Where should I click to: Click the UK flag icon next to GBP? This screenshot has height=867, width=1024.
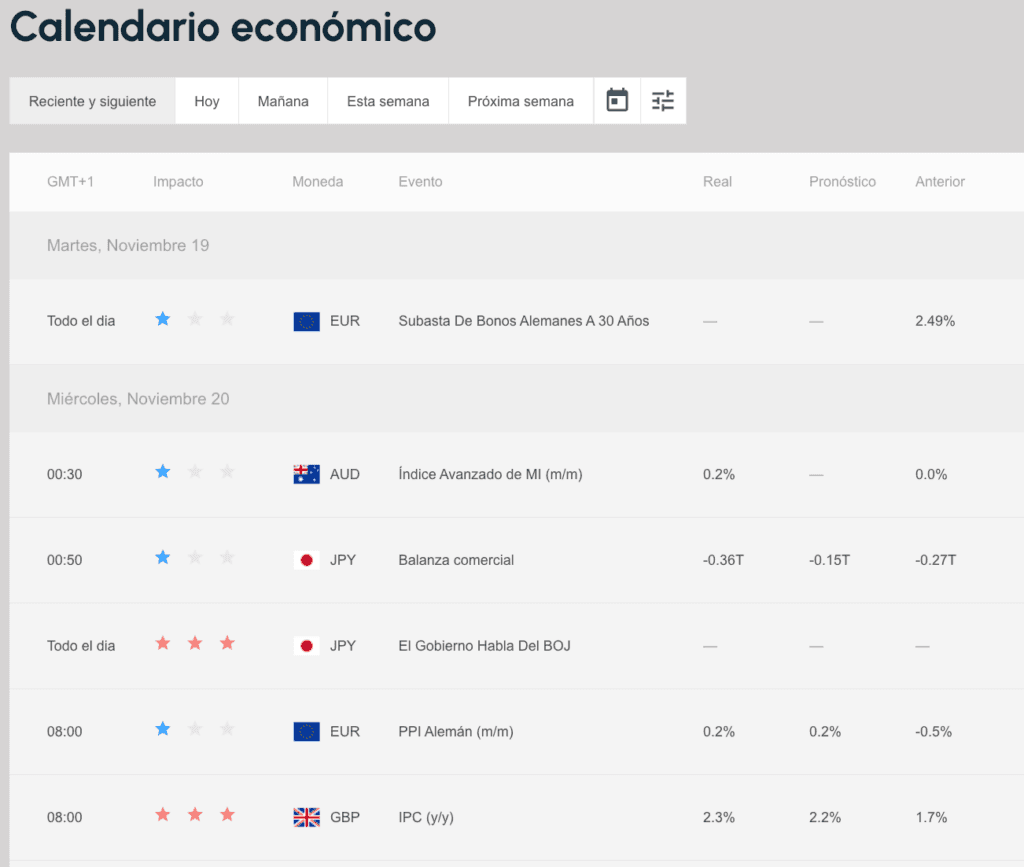pyautogui.click(x=306, y=817)
